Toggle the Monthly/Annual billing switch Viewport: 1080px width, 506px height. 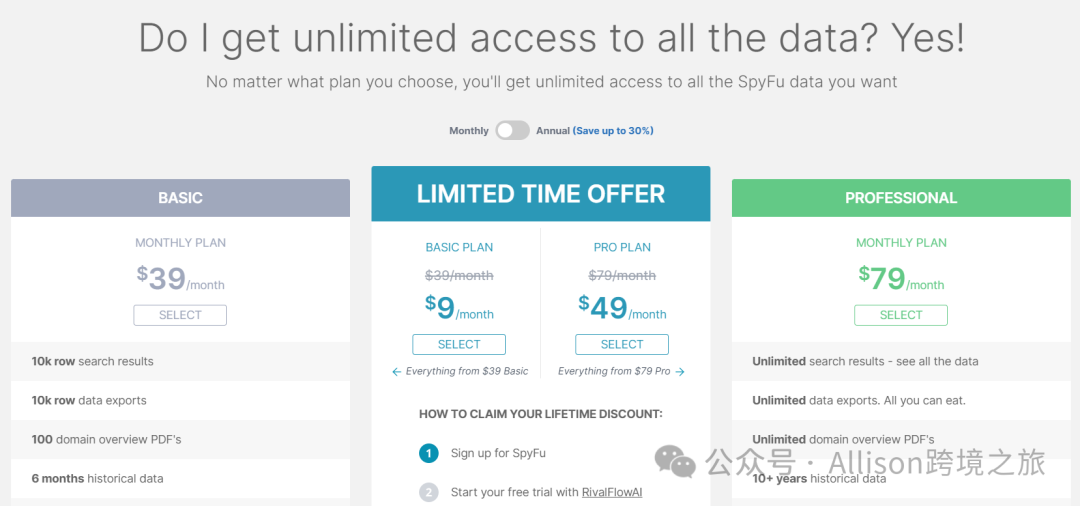pyautogui.click(x=512, y=131)
